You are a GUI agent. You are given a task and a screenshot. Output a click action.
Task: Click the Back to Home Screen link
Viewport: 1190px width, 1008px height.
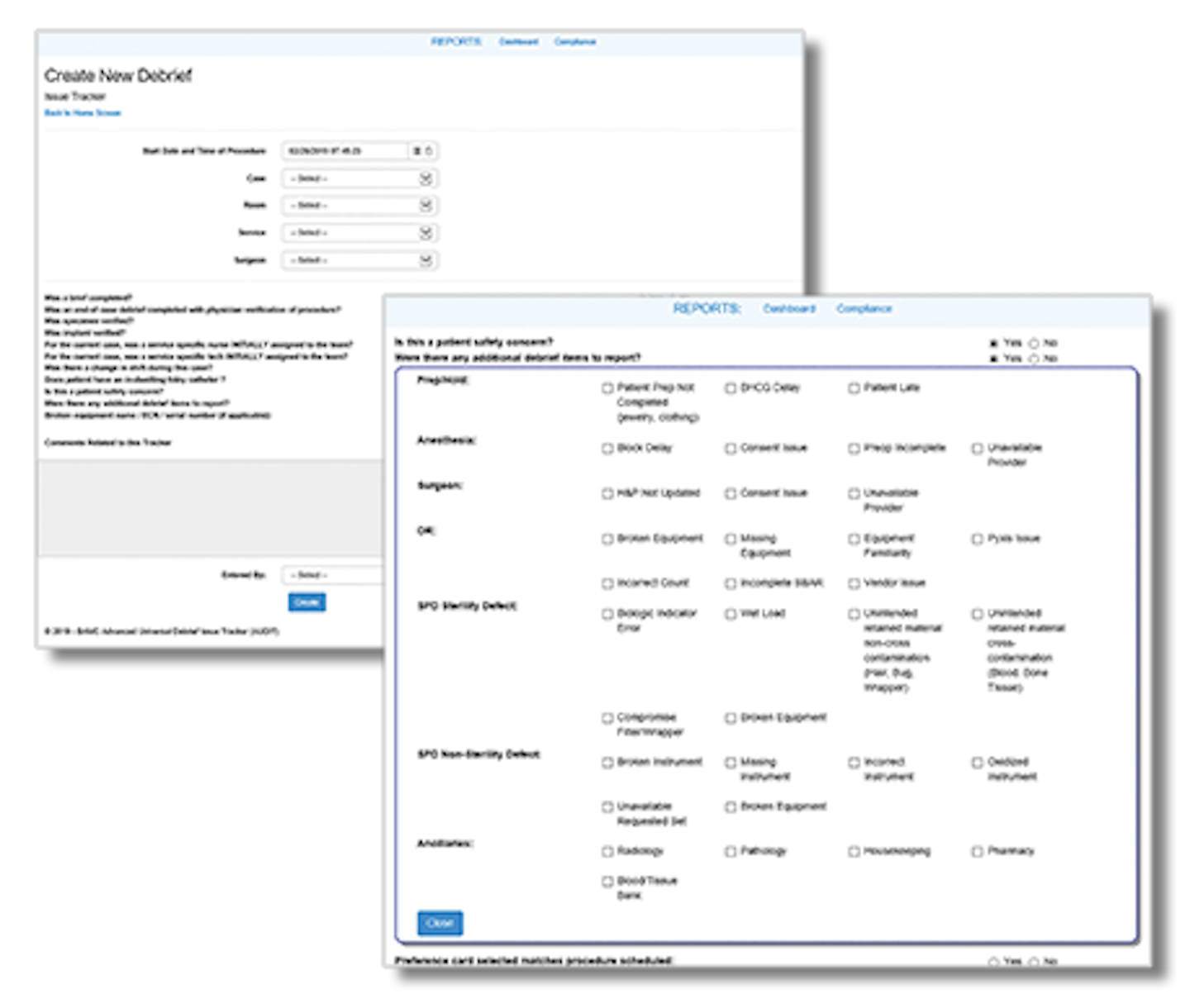coord(83,112)
